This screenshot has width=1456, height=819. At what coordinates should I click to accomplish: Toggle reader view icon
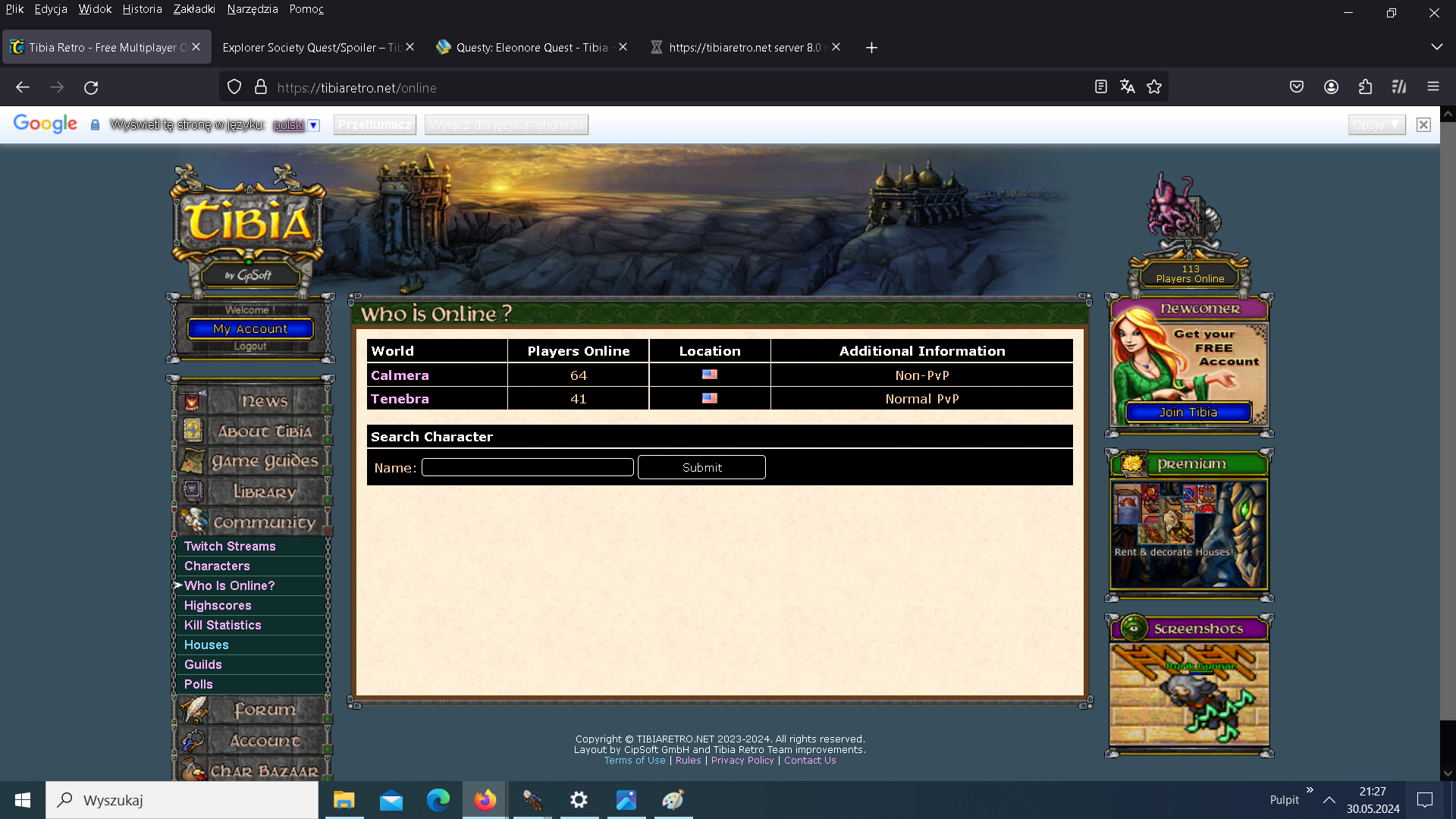click(x=1101, y=87)
